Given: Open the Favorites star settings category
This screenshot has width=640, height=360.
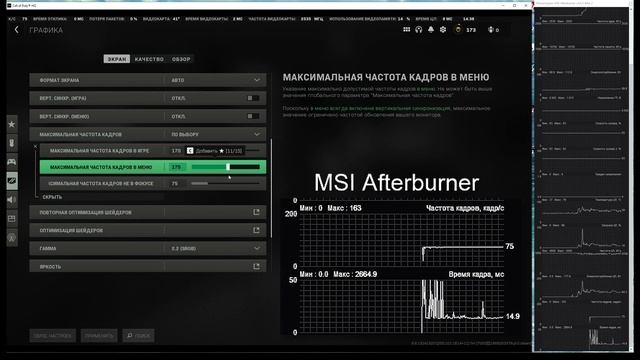Looking at the screenshot, I should (x=12, y=124).
